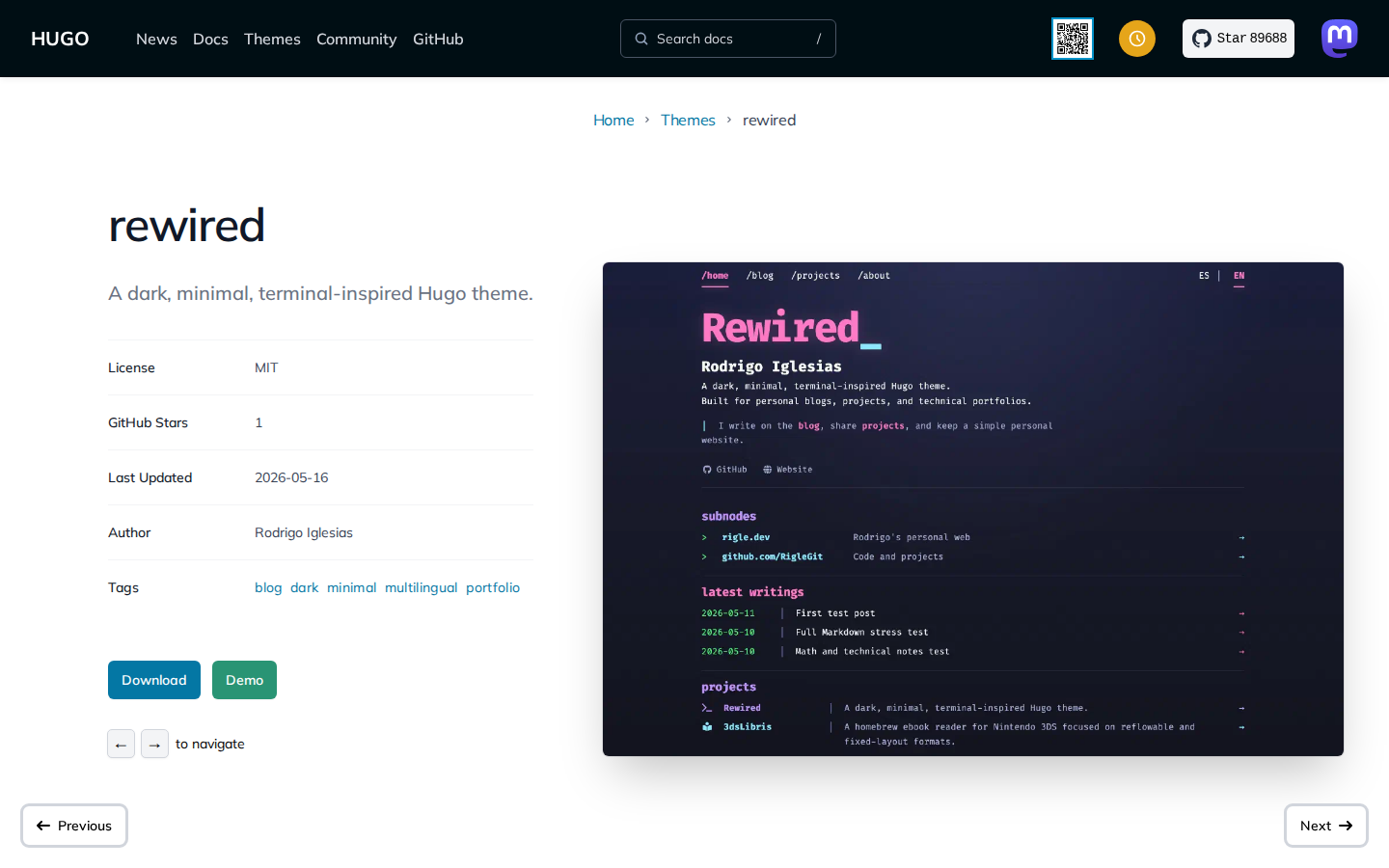This screenshot has width=1389, height=868.
Task: Click the GitHub Stars label
Action: pyautogui.click(x=148, y=422)
